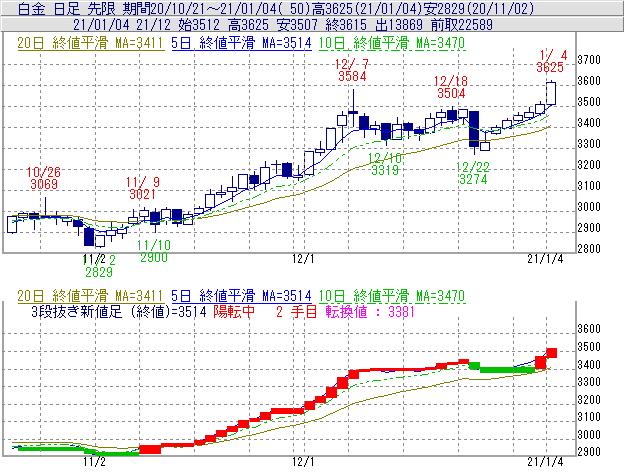Click the 12/22 3274 low annotation
The image size is (624, 473).
point(473,173)
